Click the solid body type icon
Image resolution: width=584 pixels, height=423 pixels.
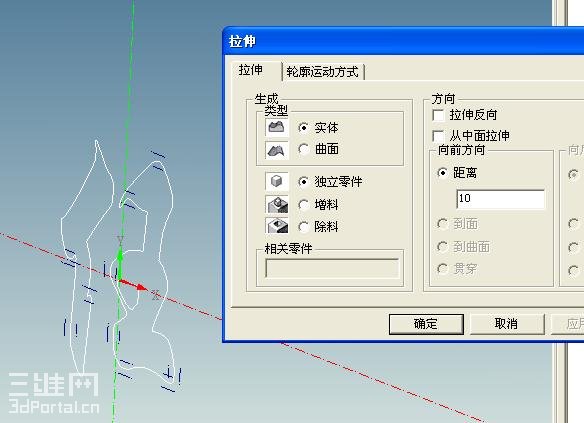click(277, 127)
